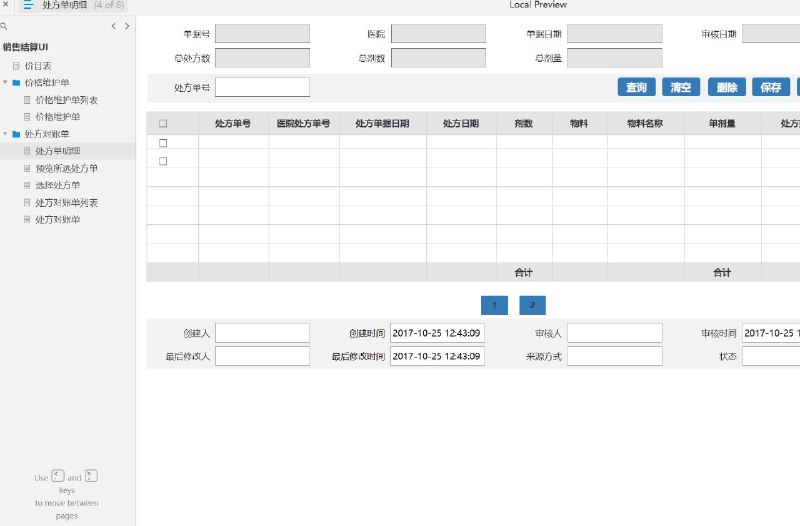
Task: Click the 状态 input field
Action: pyautogui.click(x=771, y=356)
